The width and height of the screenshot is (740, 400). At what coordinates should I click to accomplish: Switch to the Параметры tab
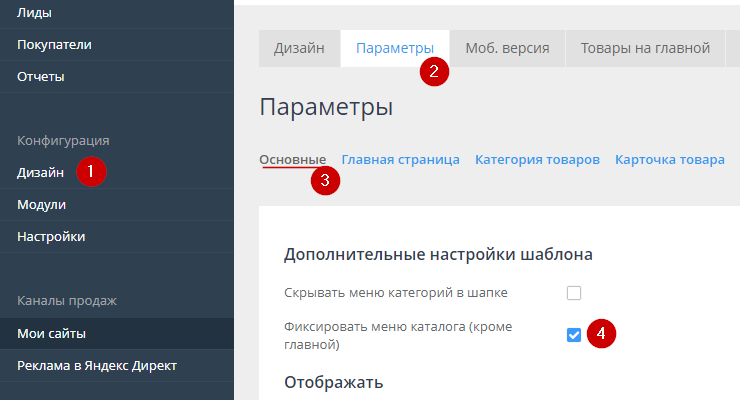[394, 48]
